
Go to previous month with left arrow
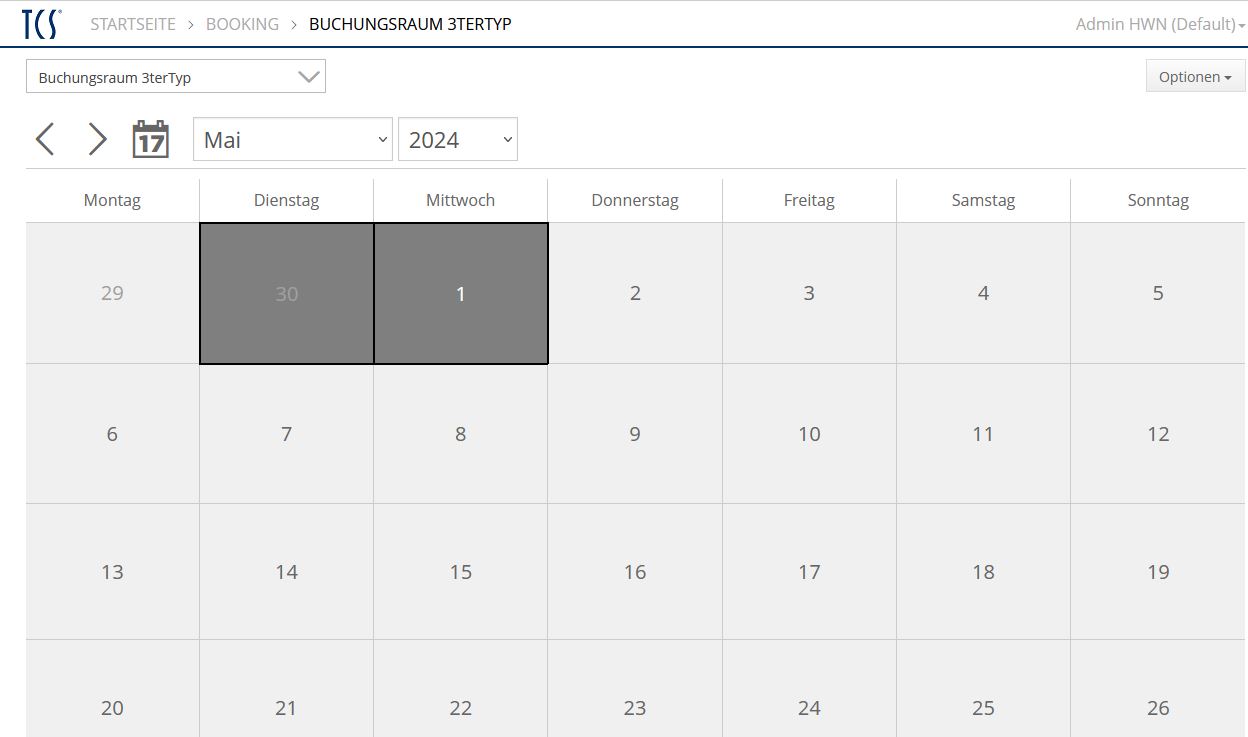point(45,139)
